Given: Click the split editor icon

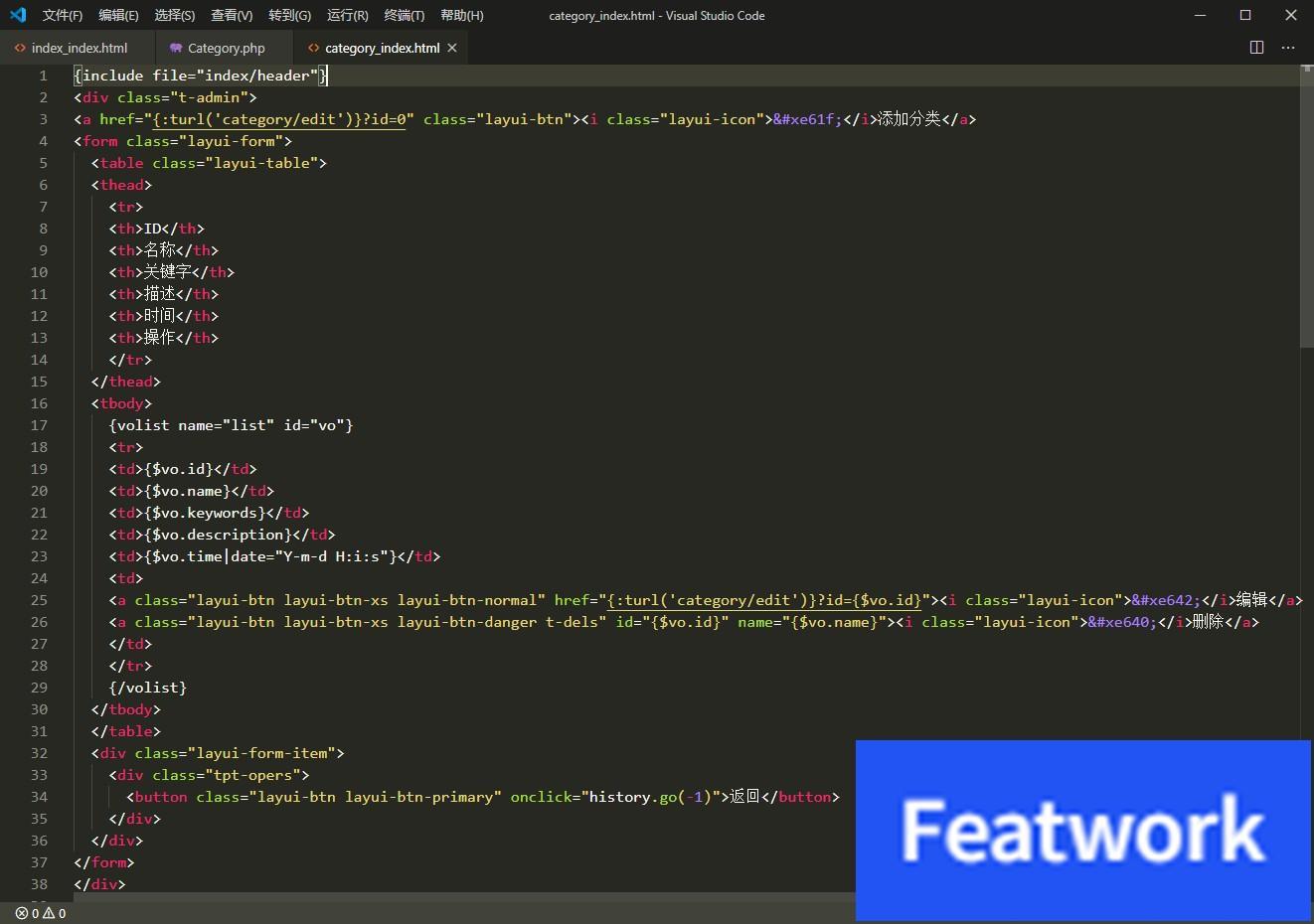Looking at the screenshot, I should click(1256, 48).
